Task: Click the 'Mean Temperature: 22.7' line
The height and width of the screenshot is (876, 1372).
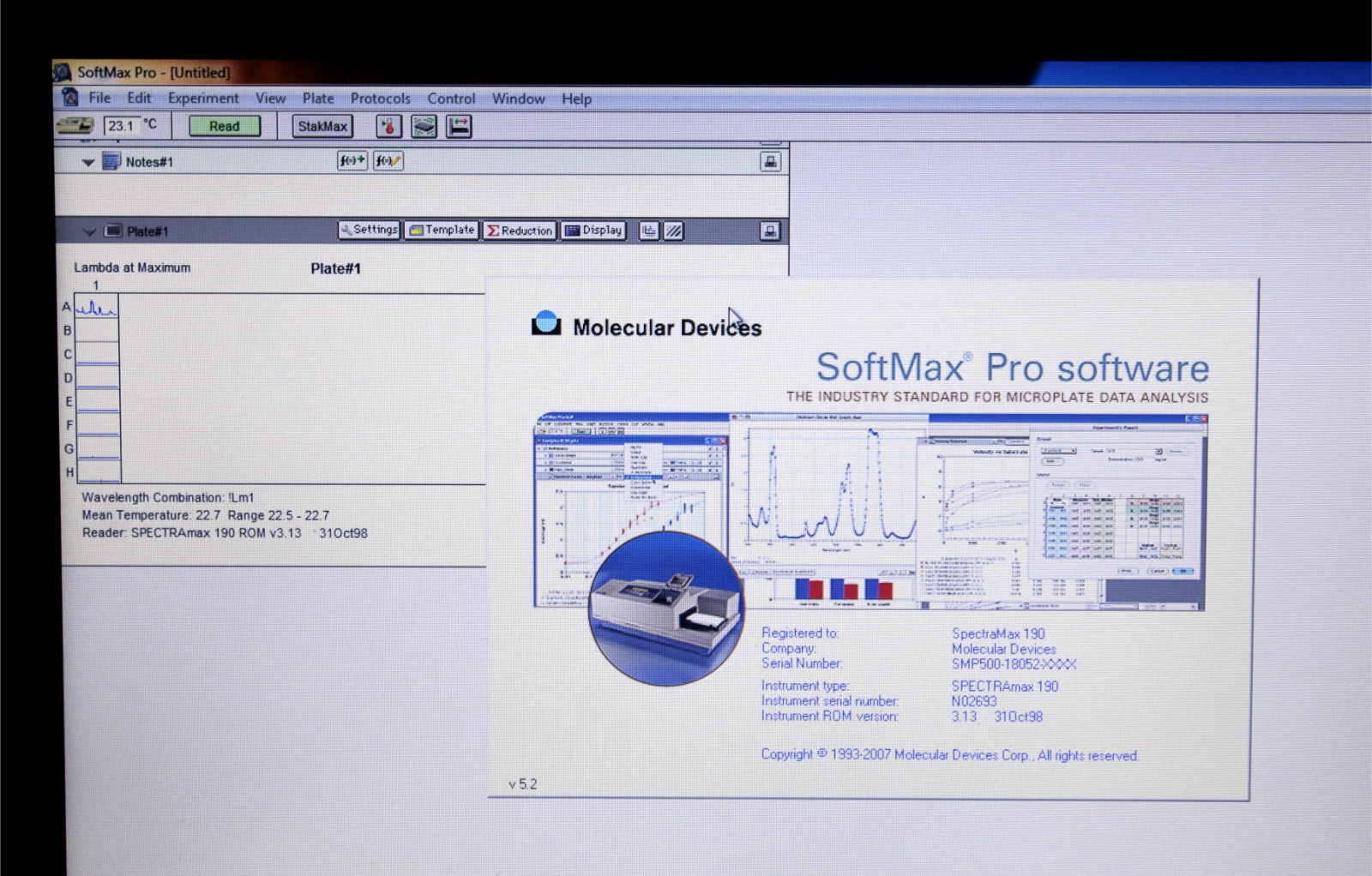Action: pyautogui.click(x=205, y=515)
